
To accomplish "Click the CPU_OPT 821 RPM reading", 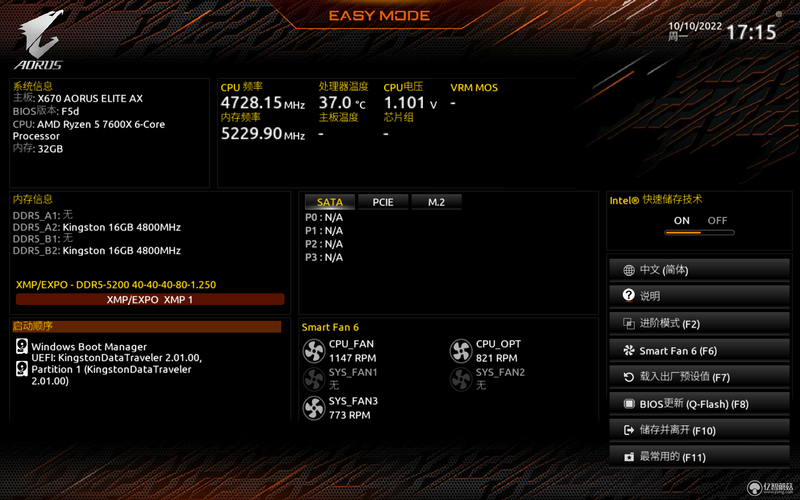I will point(496,358).
